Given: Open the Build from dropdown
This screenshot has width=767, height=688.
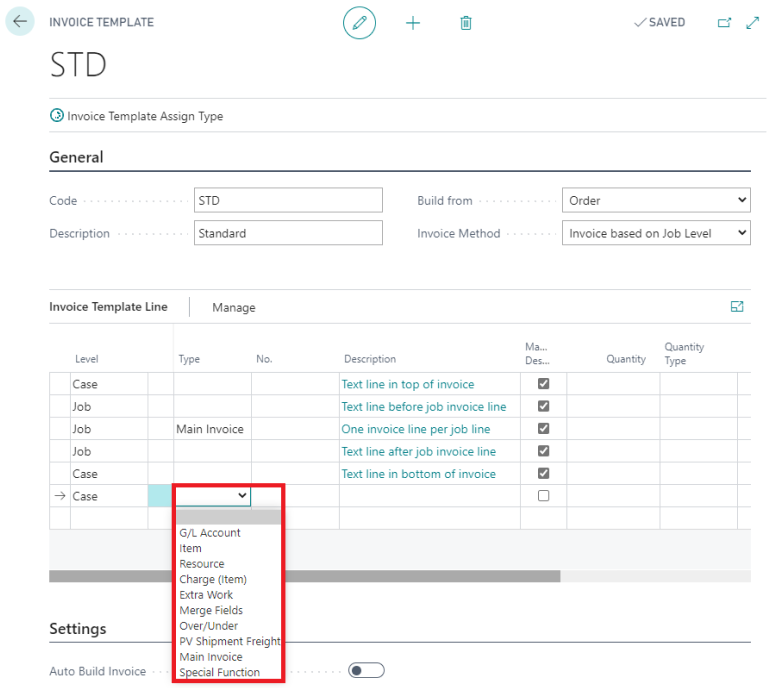Looking at the screenshot, I should click(656, 200).
